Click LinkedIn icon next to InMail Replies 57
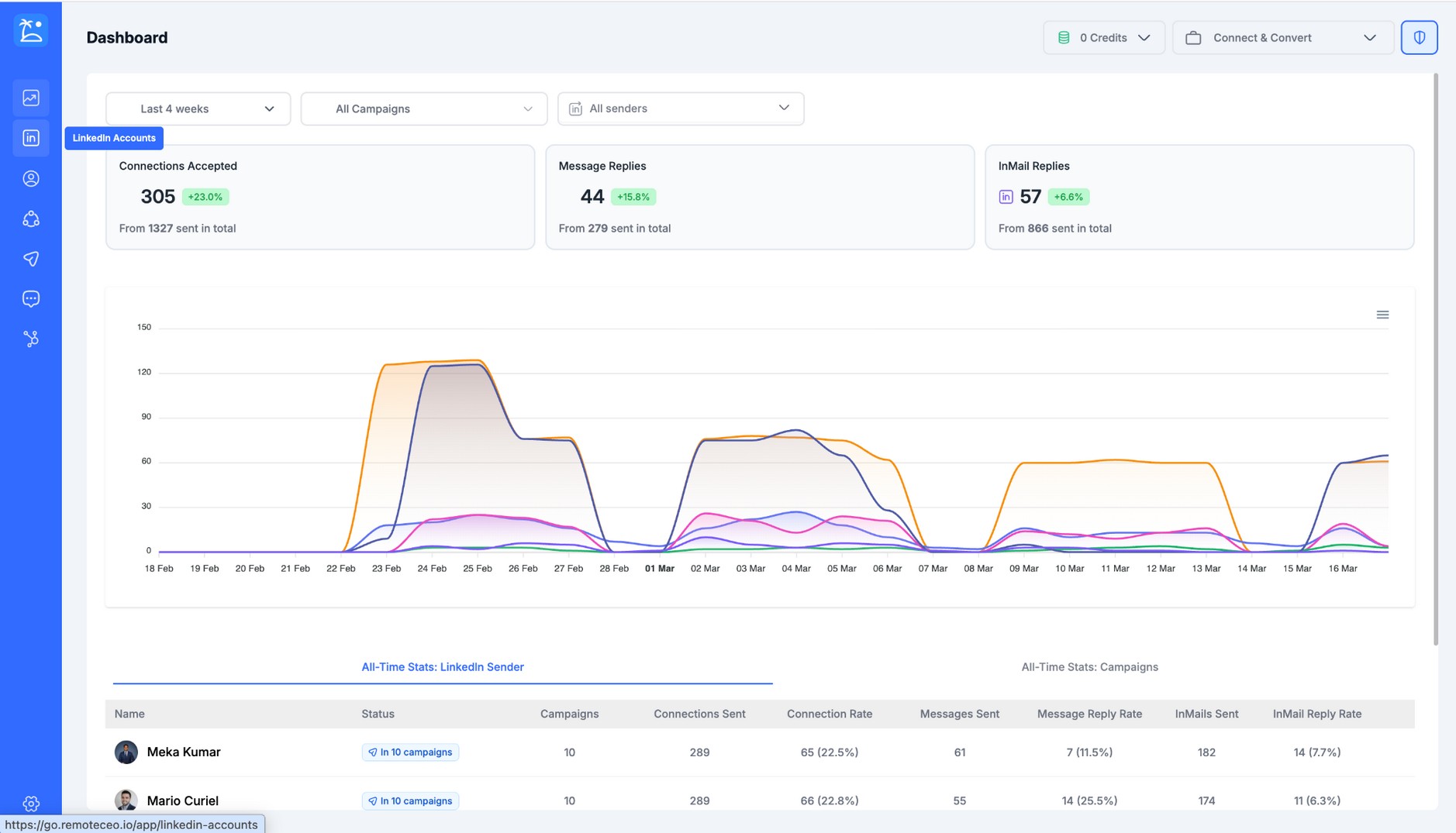Screen dimensions: 1456x833 click(1006, 197)
